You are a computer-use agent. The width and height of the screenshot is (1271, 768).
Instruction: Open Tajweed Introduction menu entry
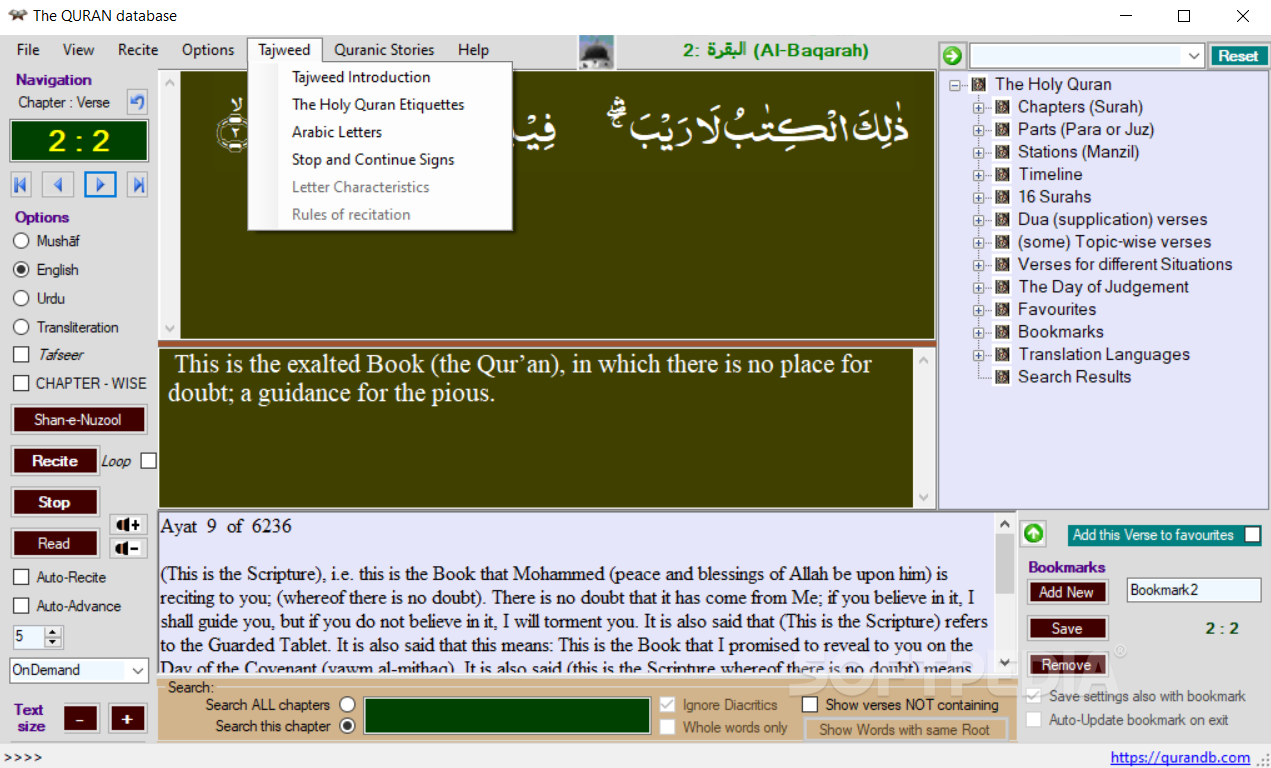[361, 77]
